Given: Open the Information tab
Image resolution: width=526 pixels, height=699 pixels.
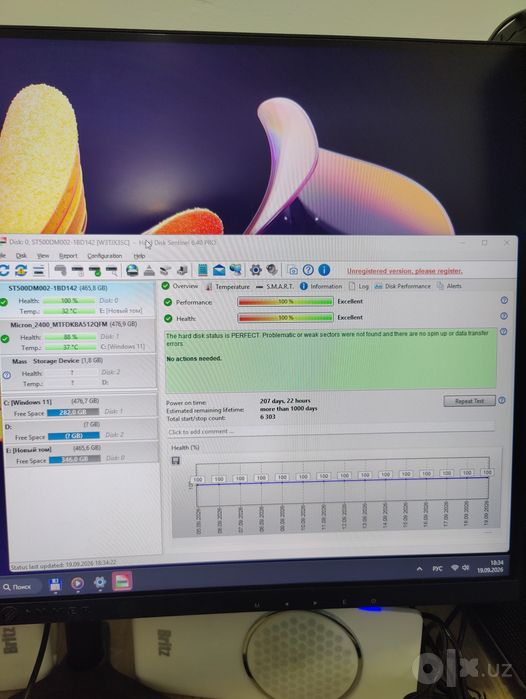Looking at the screenshot, I should [321, 286].
